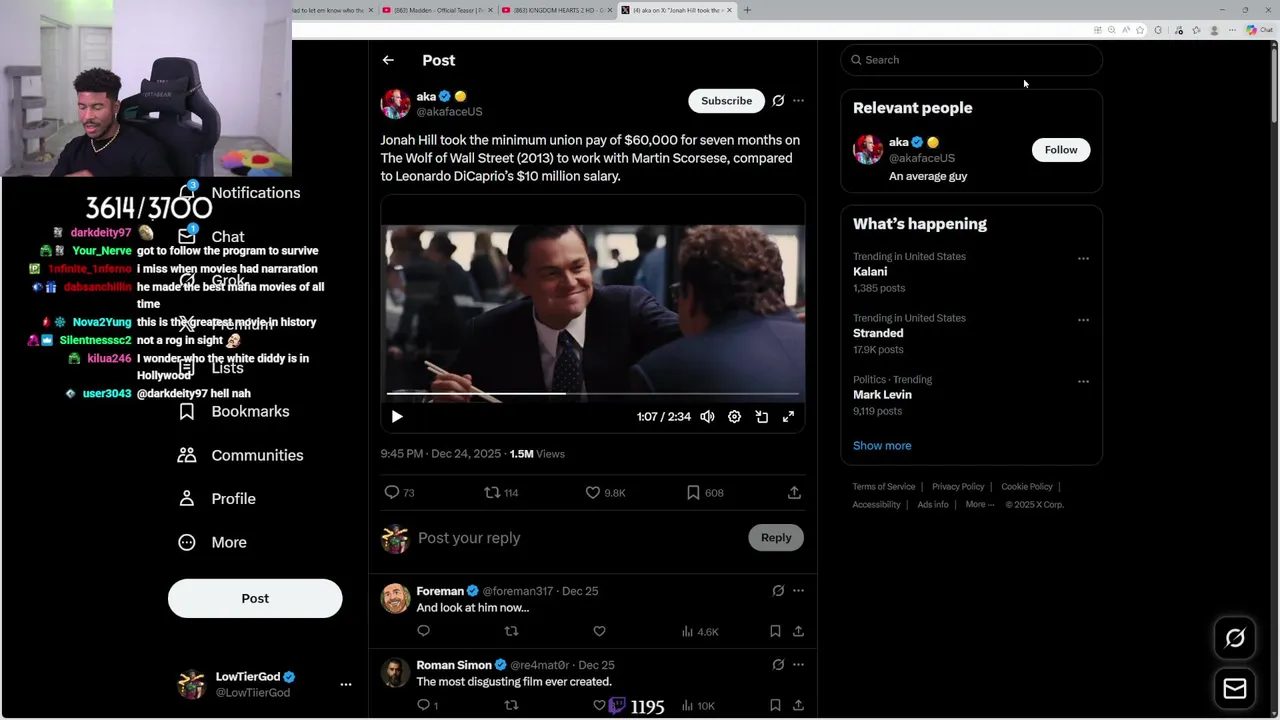This screenshot has width=1280, height=720.
Task: Open floating Grok button
Action: click(x=1235, y=638)
